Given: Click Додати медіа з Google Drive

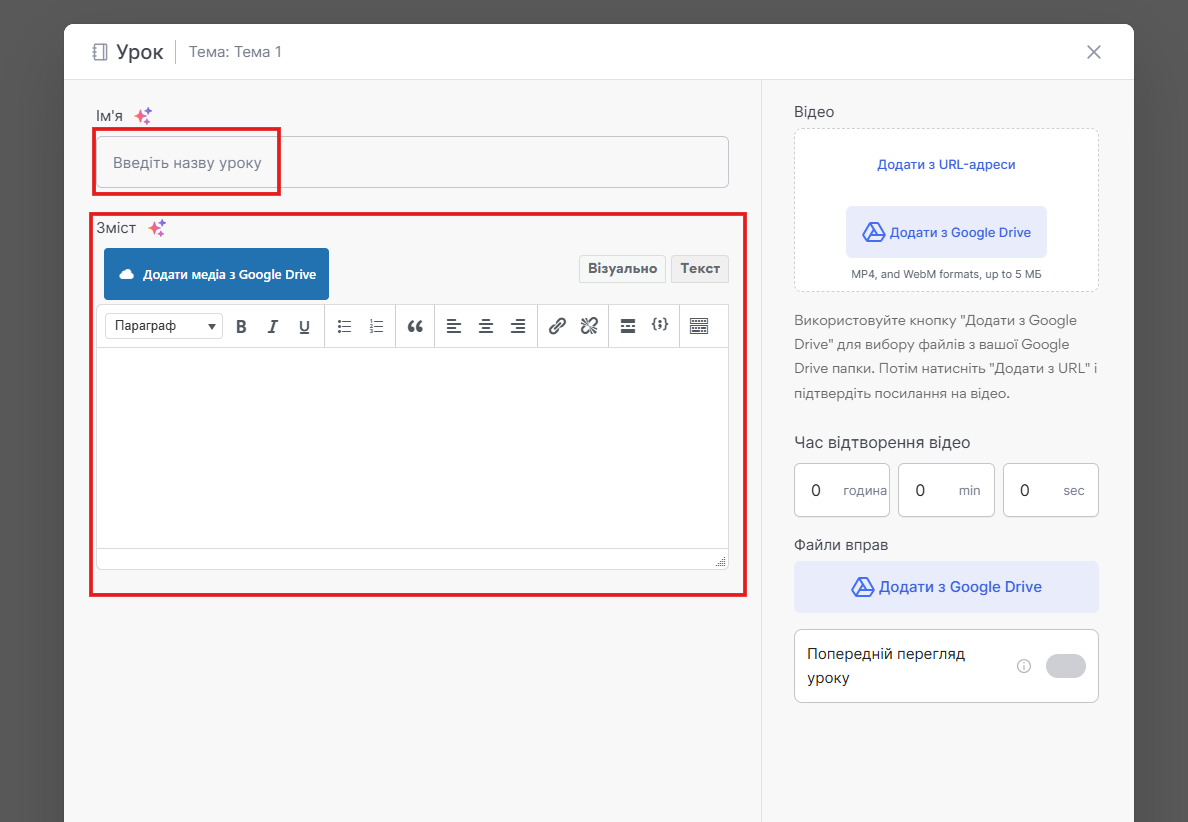Looking at the screenshot, I should point(216,274).
